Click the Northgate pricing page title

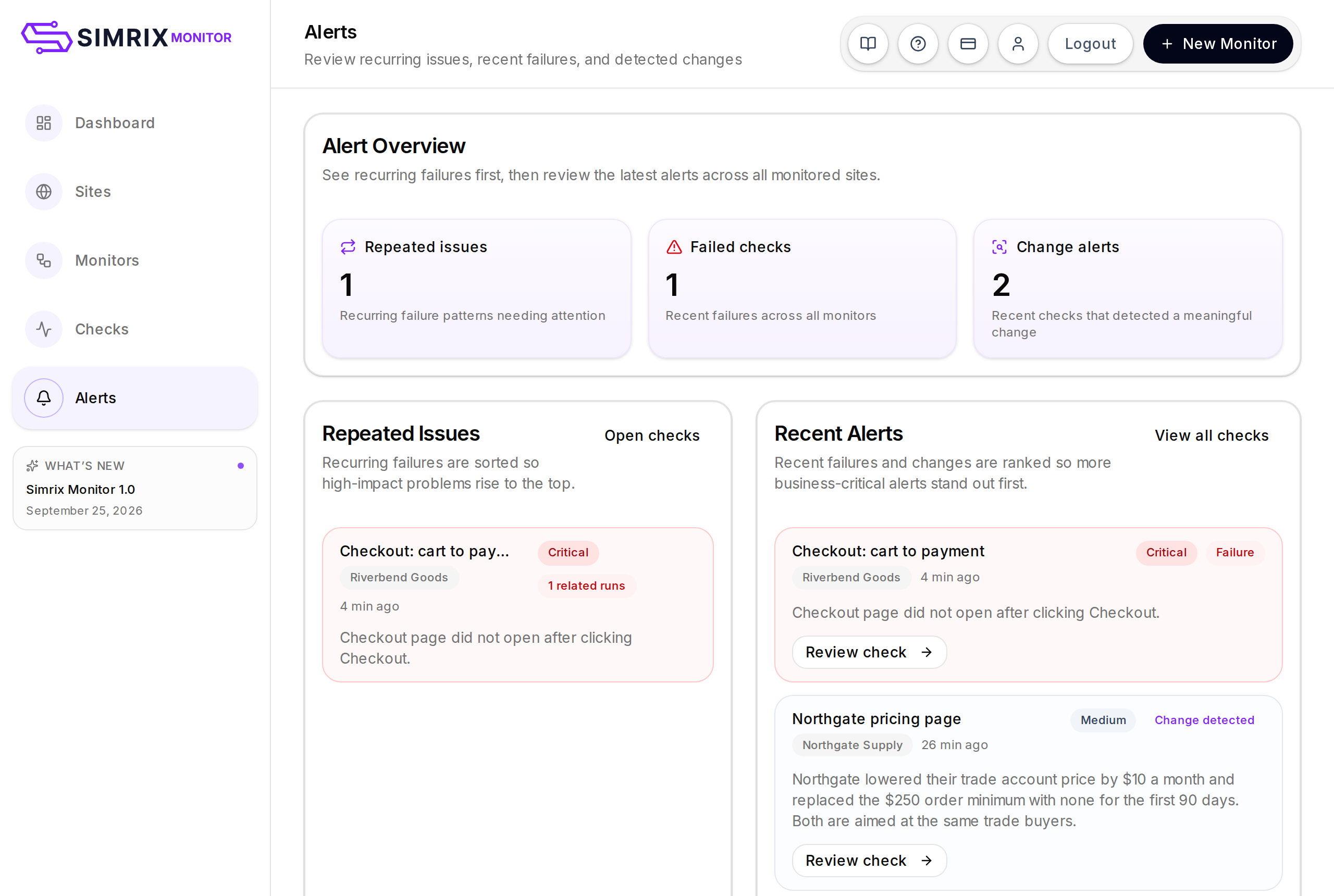(x=876, y=719)
